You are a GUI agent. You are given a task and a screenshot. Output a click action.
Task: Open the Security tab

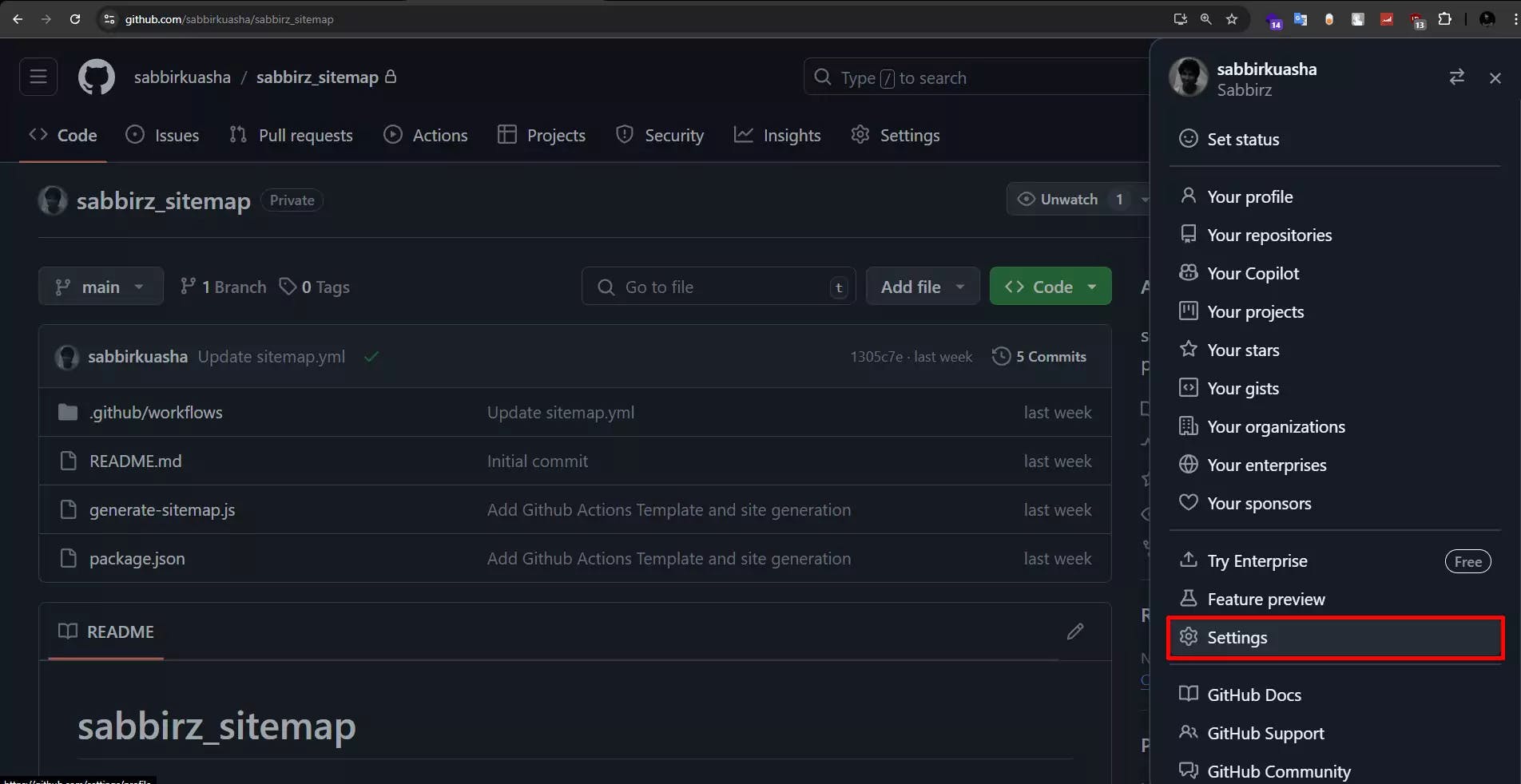click(660, 136)
